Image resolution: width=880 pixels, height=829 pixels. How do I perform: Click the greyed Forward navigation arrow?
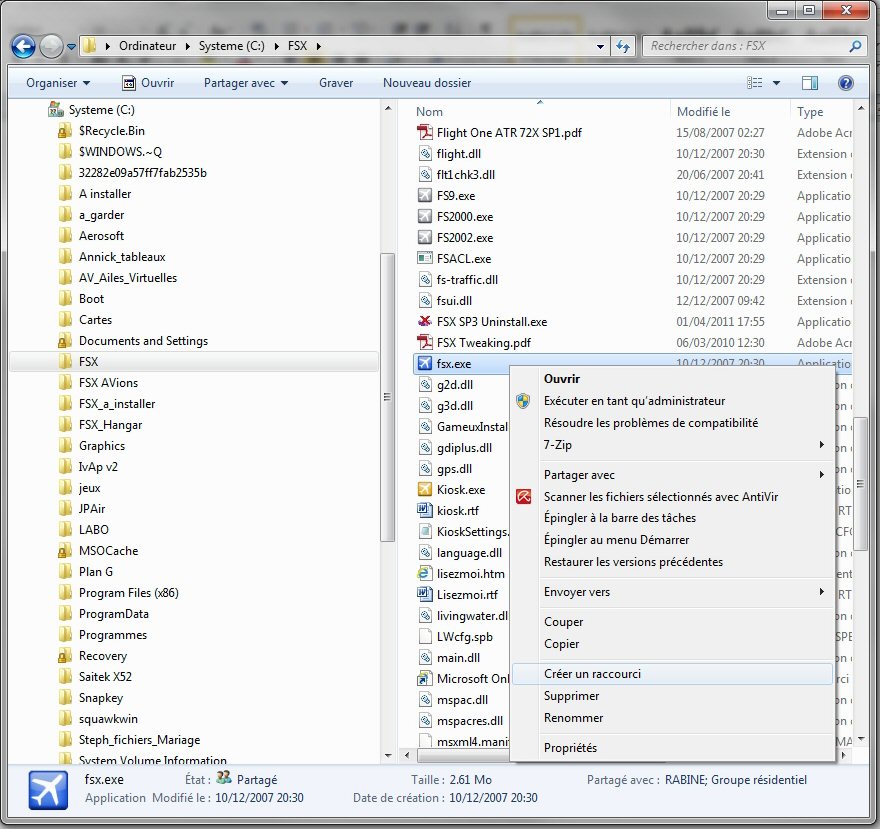[51, 47]
